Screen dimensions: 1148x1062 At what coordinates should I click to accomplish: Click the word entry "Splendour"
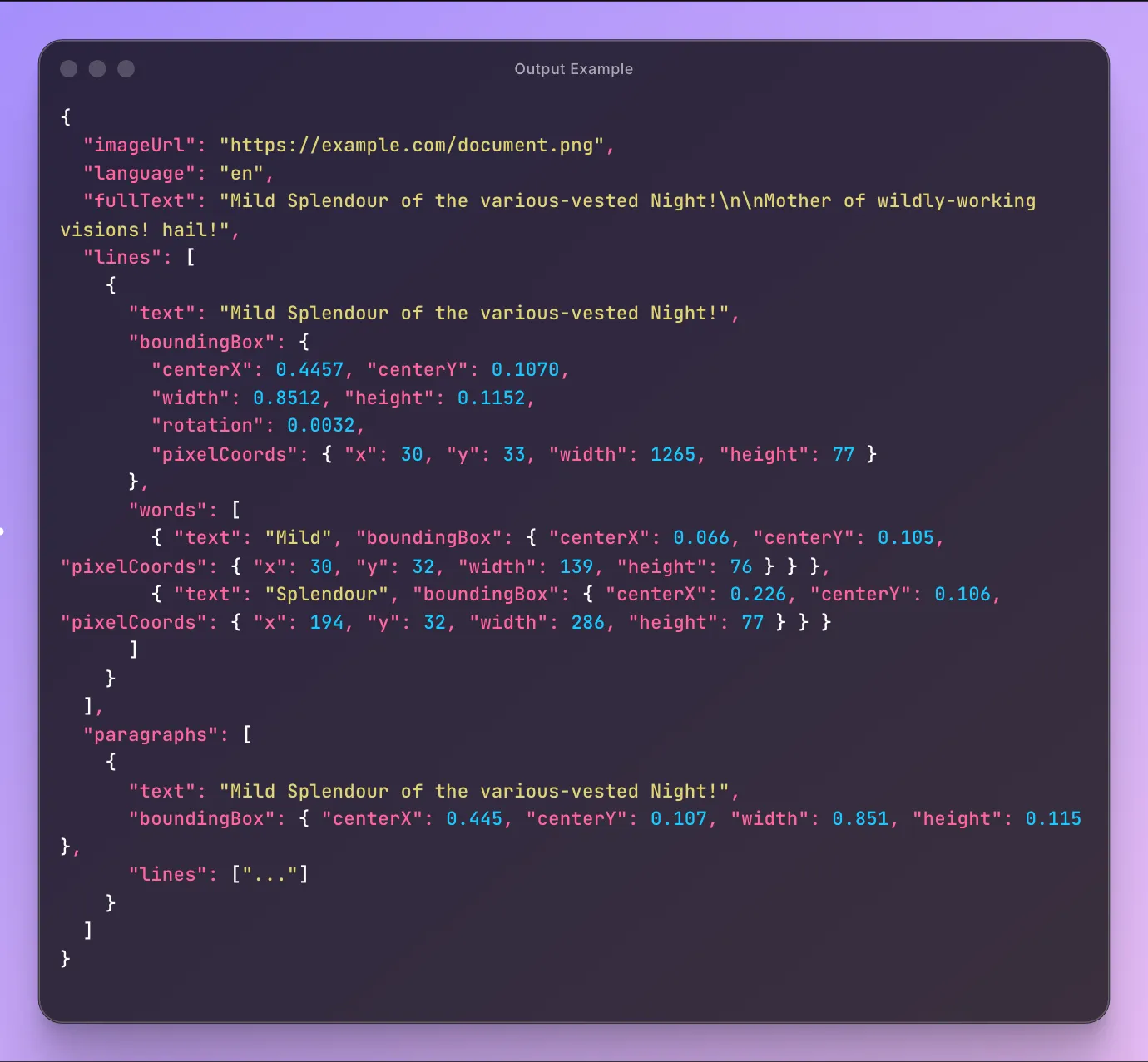click(326, 594)
